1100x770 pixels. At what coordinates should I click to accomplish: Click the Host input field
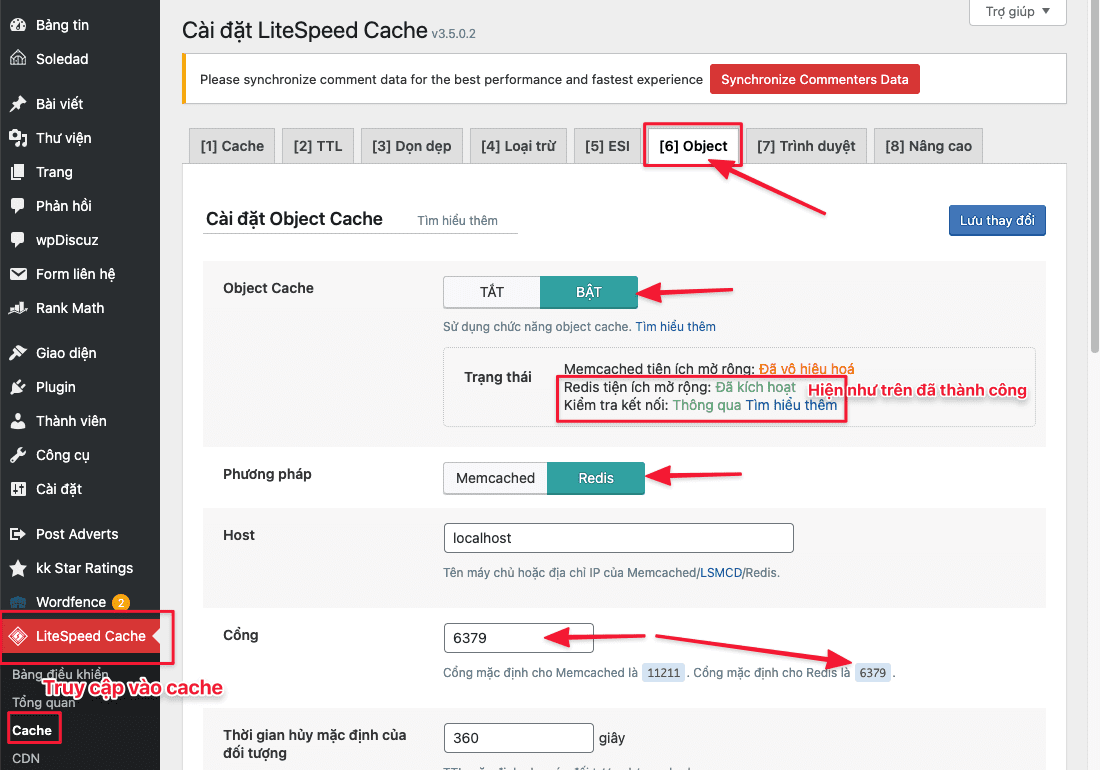coord(618,538)
